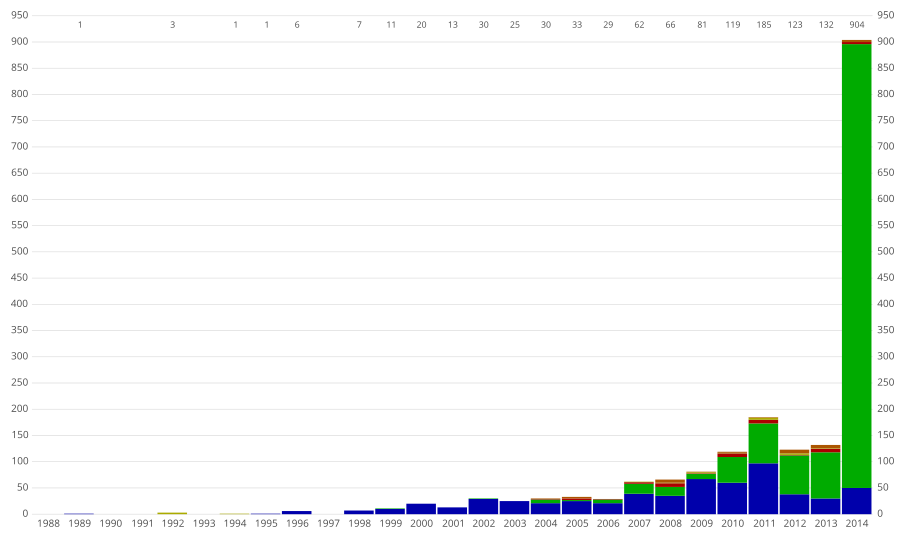904x540 pixels.
Task: Click the 1988 label on the x-axis
Action: 49,523
